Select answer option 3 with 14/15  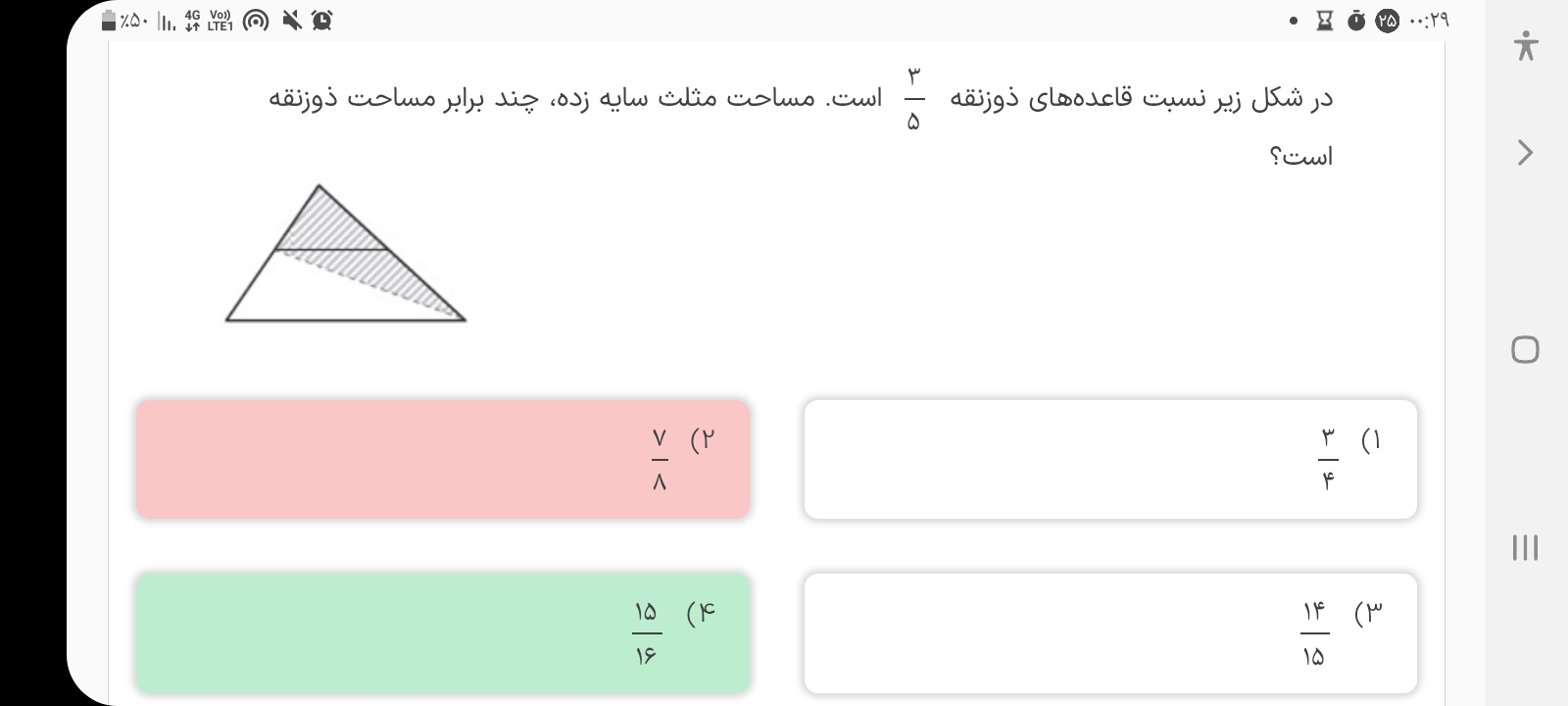pos(1110,633)
